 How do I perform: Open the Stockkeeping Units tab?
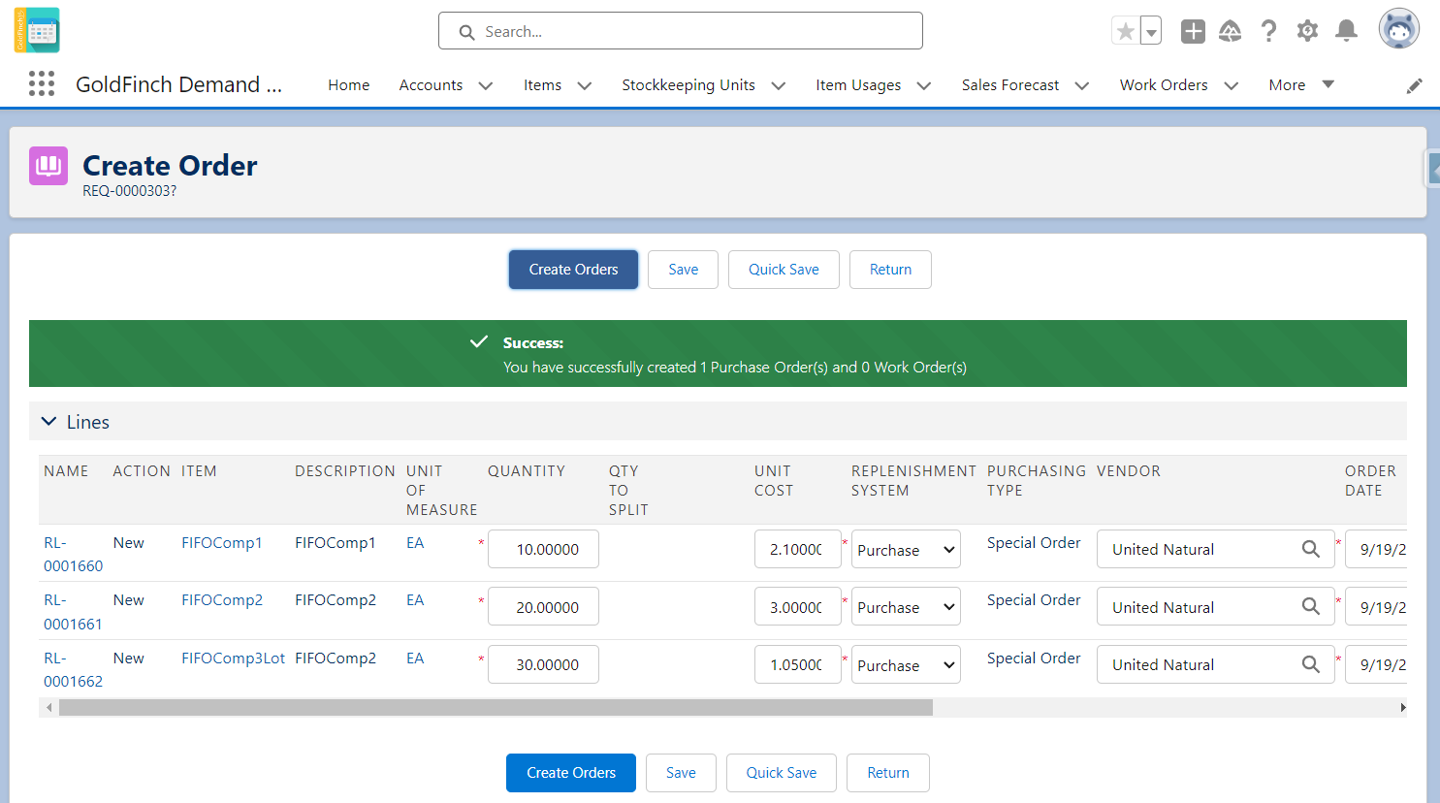(689, 85)
